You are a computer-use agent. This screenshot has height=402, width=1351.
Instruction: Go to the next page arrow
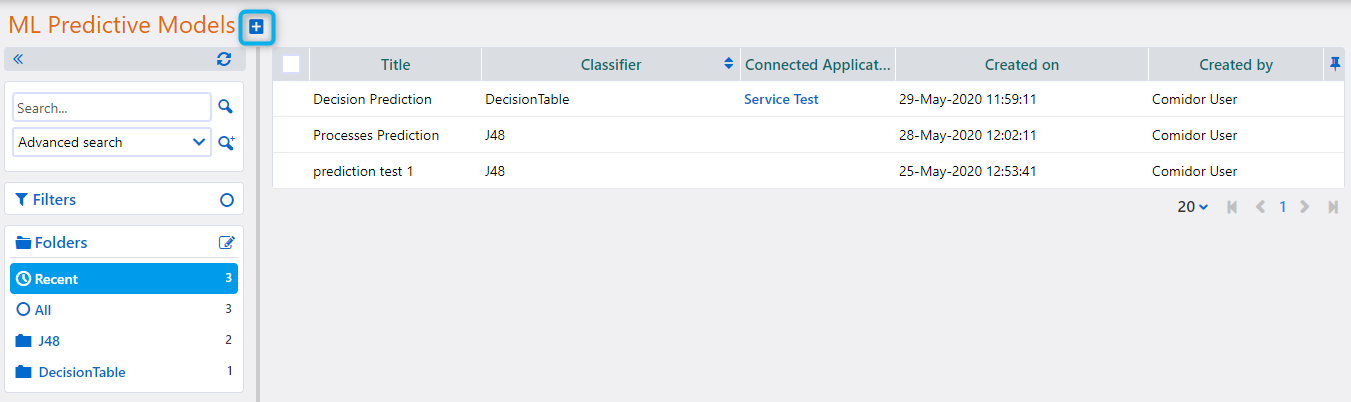[x=1305, y=207]
